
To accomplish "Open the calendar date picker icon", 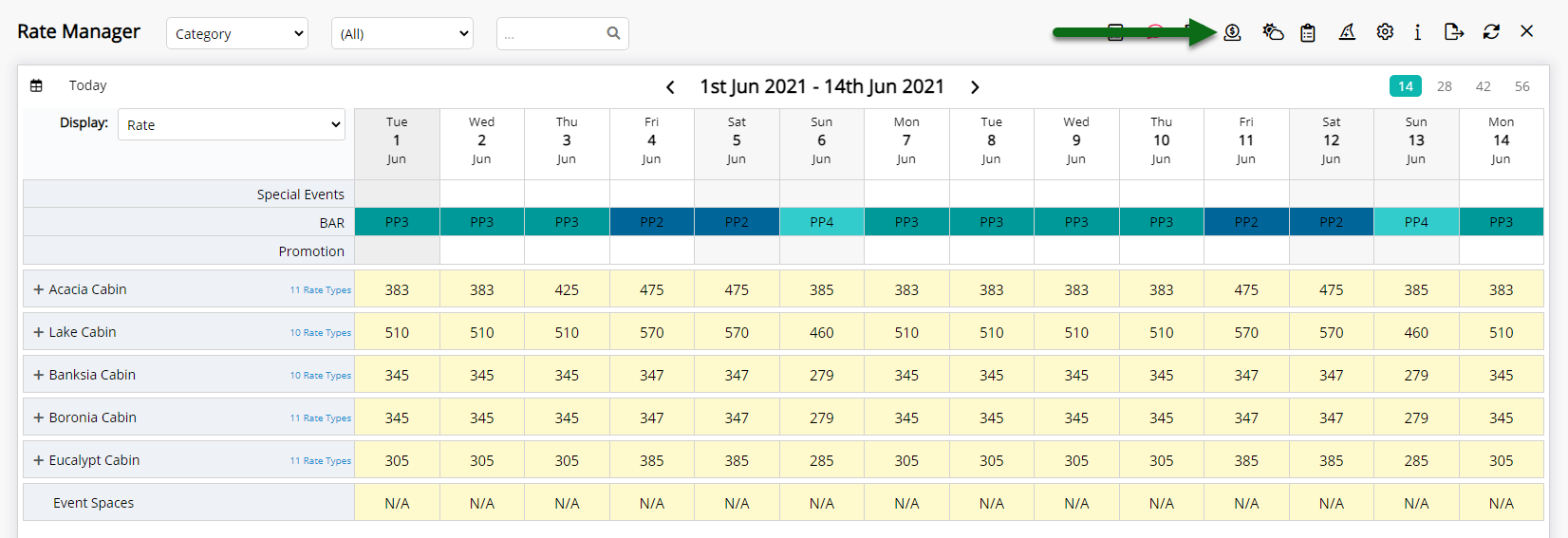I will tap(36, 85).
